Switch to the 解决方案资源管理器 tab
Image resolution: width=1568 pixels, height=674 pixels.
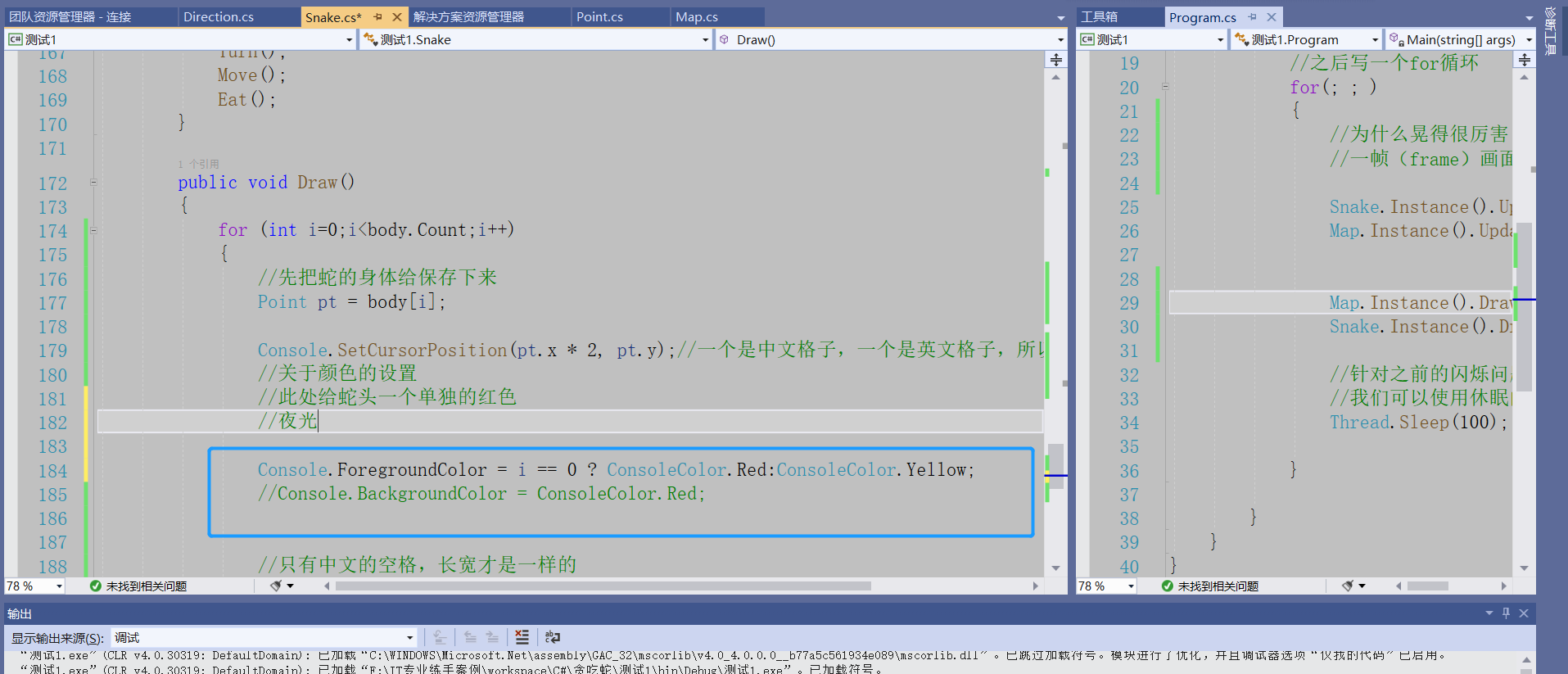point(468,17)
